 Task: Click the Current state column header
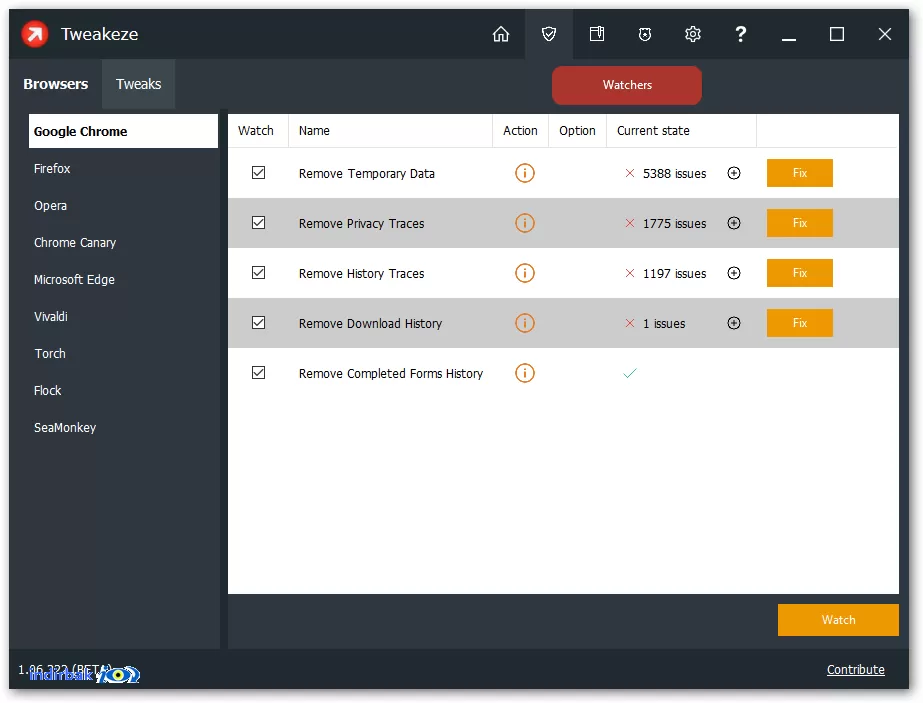click(x=681, y=131)
